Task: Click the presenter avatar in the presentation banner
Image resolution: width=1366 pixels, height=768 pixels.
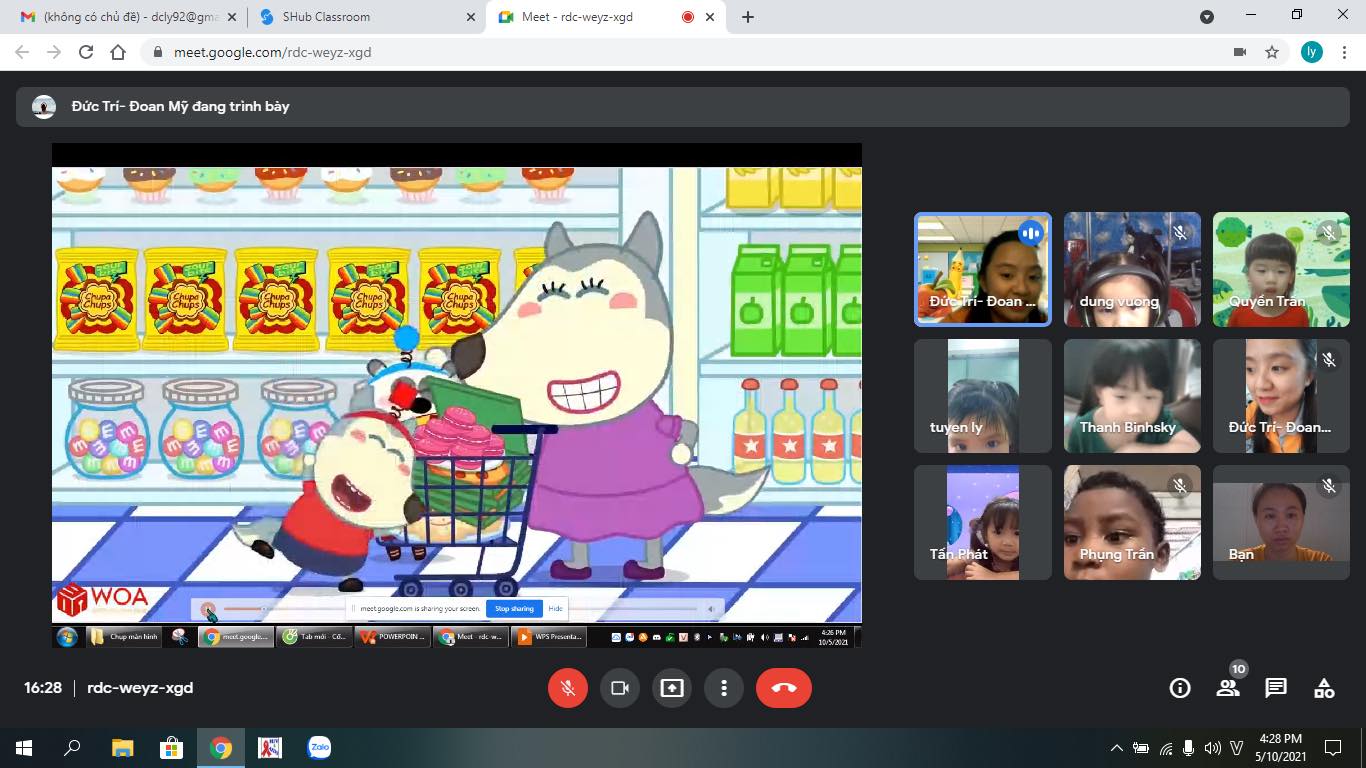Action: tap(44, 106)
